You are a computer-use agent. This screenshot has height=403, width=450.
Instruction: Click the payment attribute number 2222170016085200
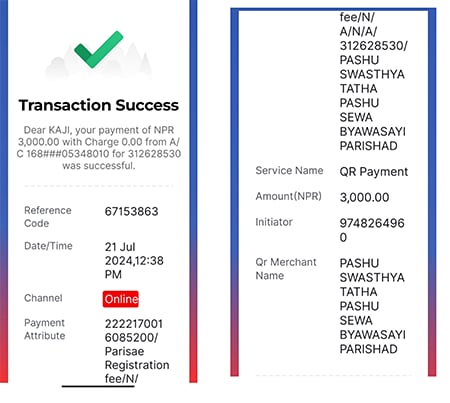click(x=134, y=331)
